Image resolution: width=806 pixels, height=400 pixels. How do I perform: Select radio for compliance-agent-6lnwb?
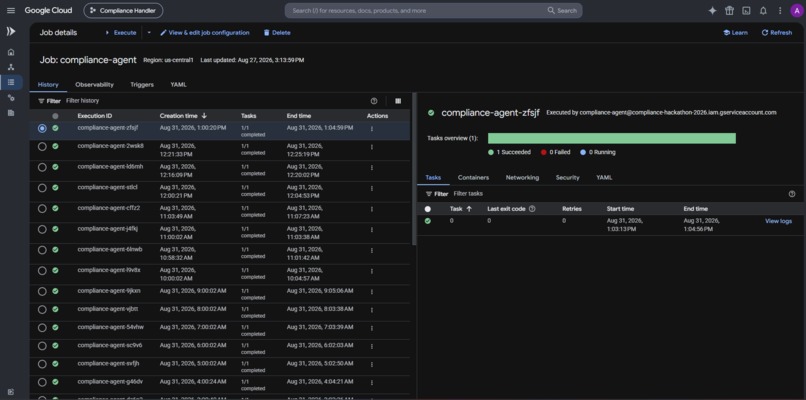click(42, 250)
